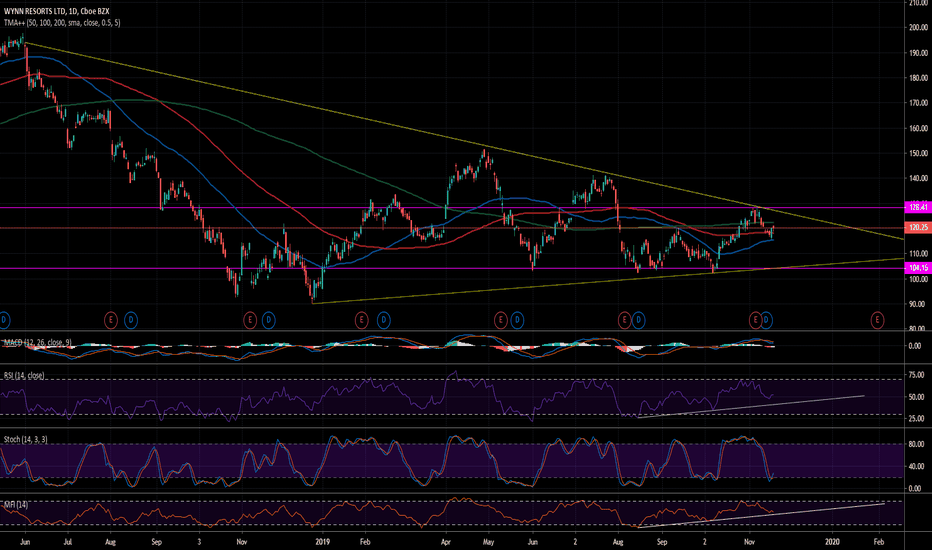Click the 170.00 price axis value
932x550 pixels.
(x=918, y=103)
